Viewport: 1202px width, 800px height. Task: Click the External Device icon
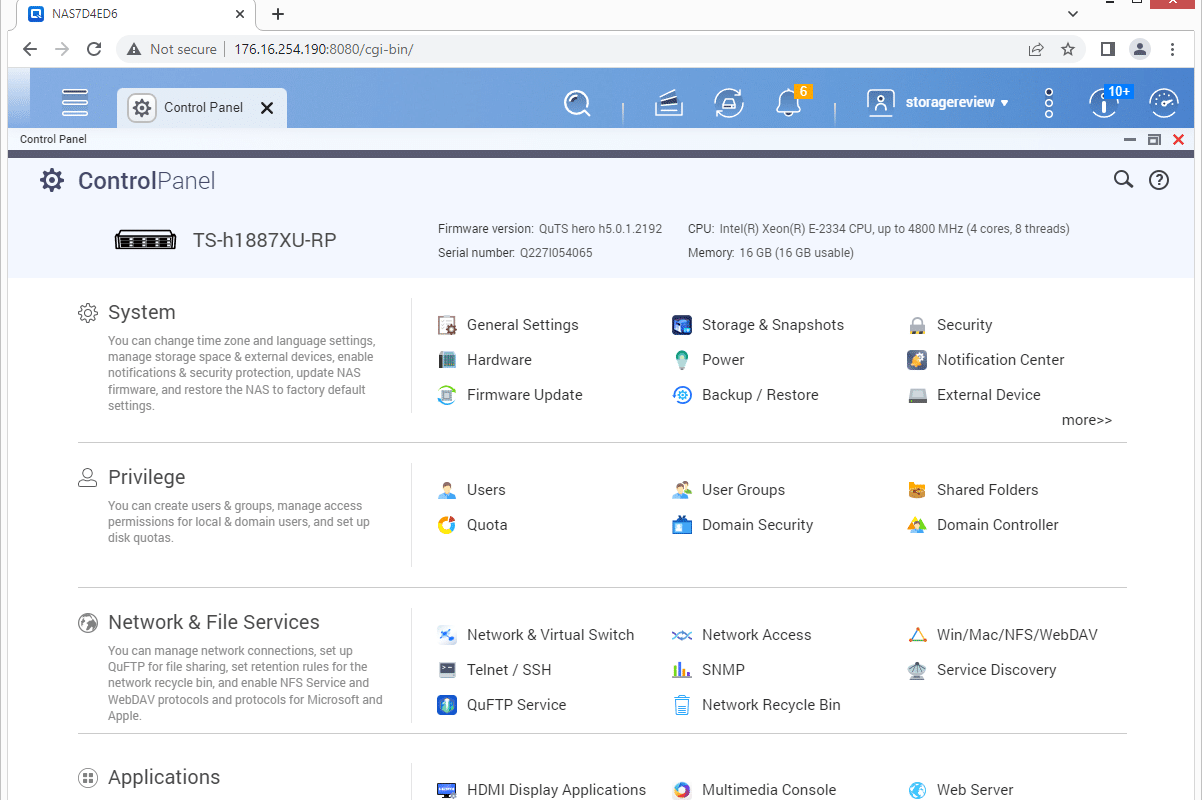click(917, 395)
